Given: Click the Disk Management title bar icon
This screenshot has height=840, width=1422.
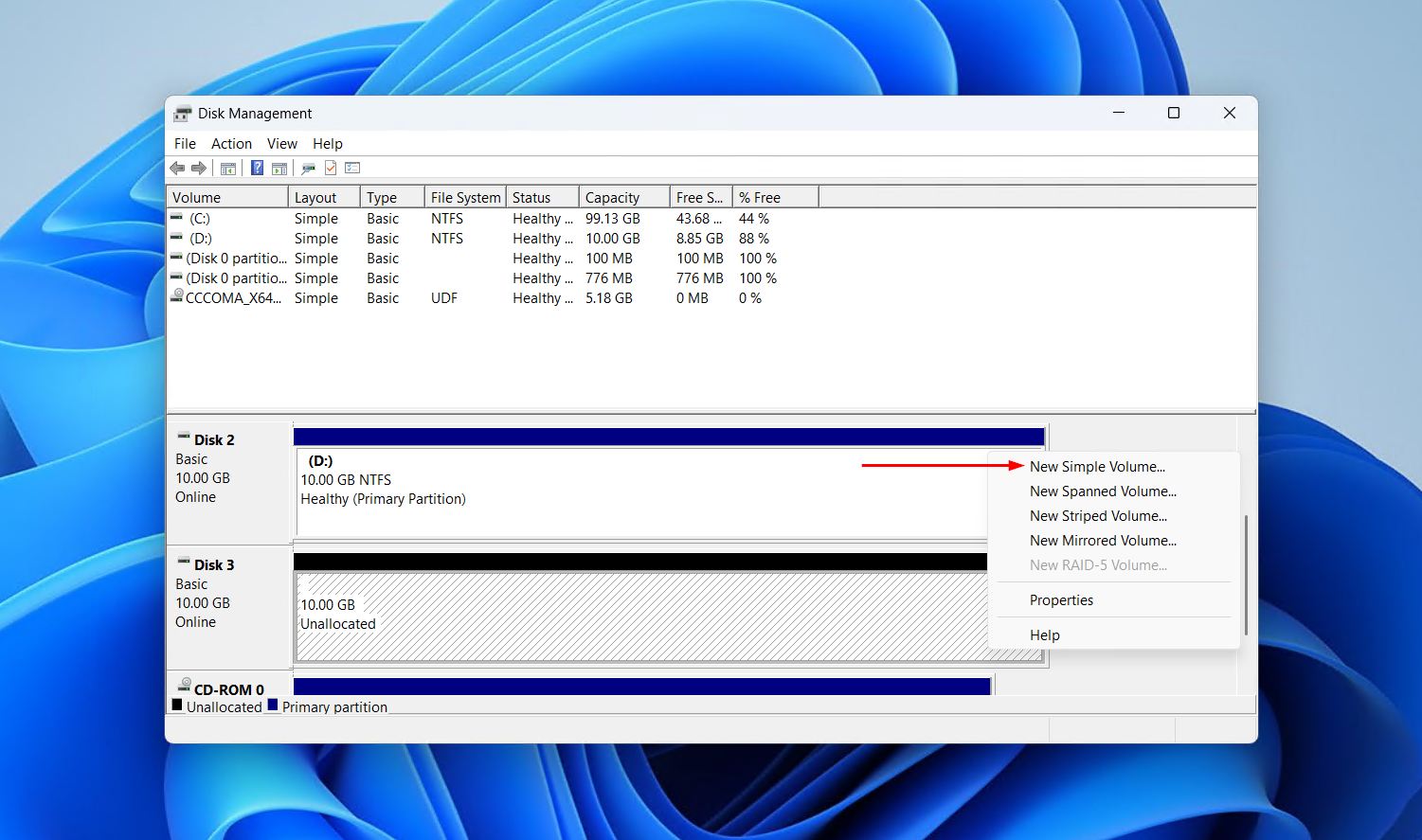Looking at the screenshot, I should (183, 114).
